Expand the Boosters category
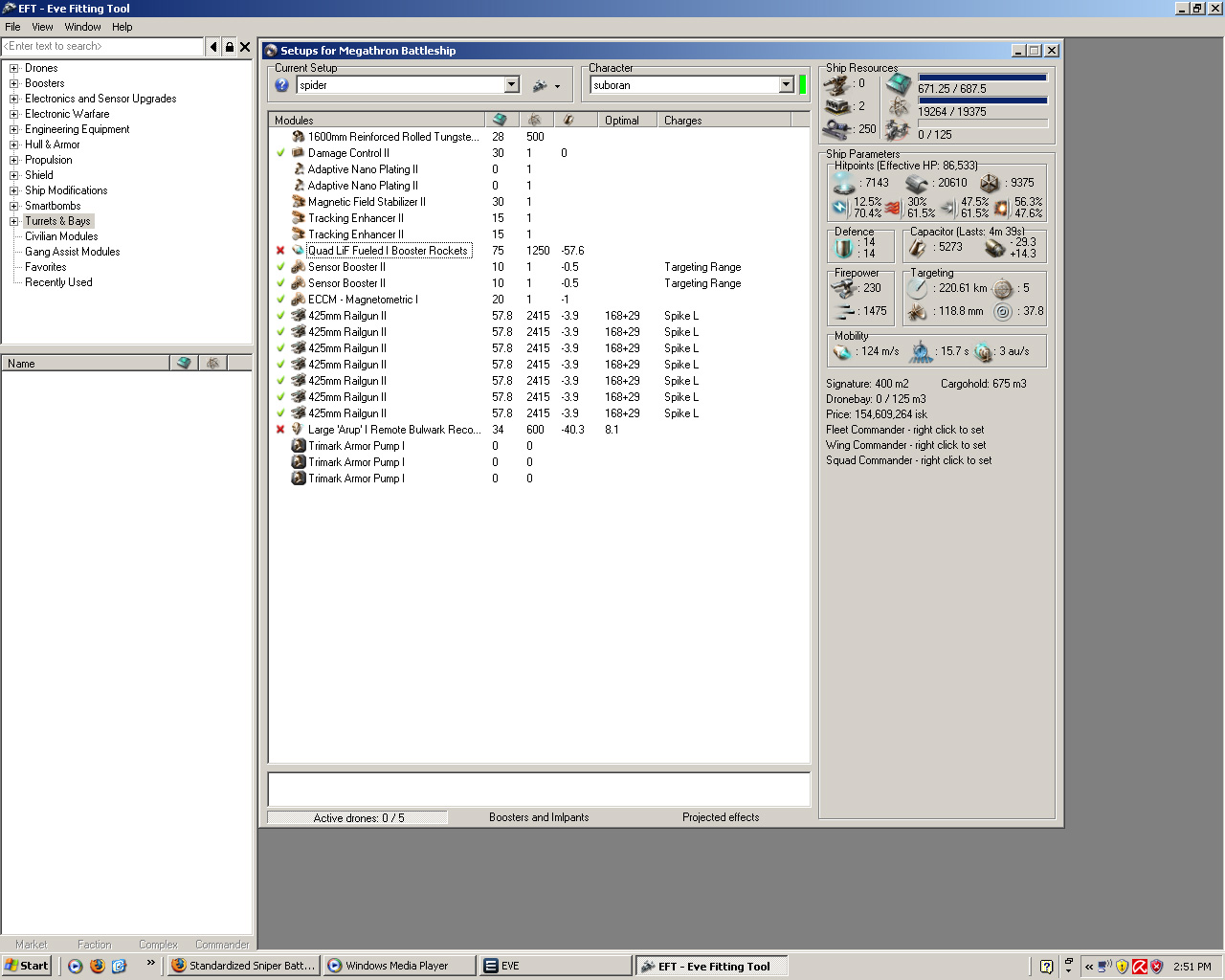This screenshot has height=980, width=1225. 14,84
